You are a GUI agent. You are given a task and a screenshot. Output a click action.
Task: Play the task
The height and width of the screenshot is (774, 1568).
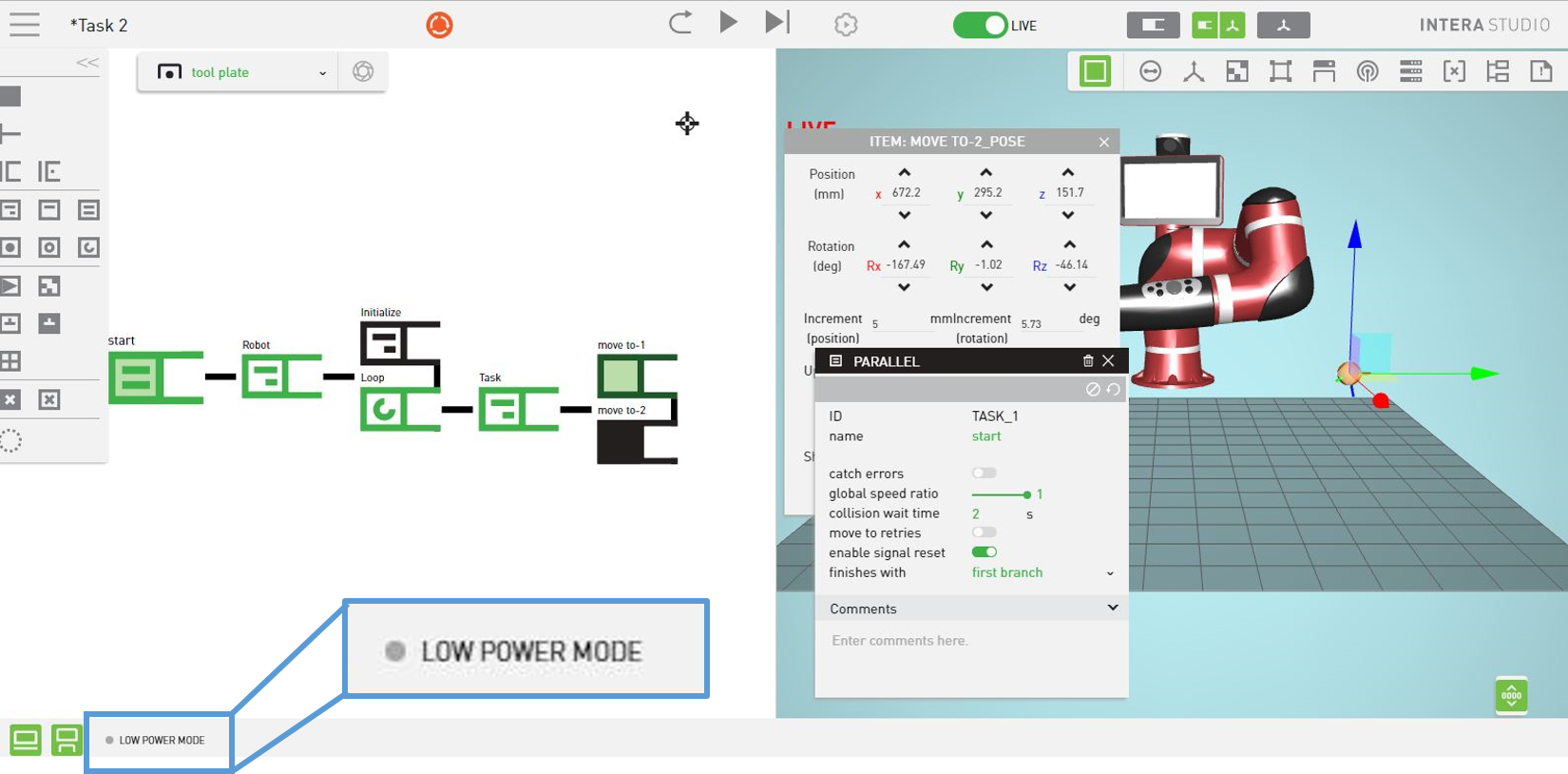click(728, 22)
